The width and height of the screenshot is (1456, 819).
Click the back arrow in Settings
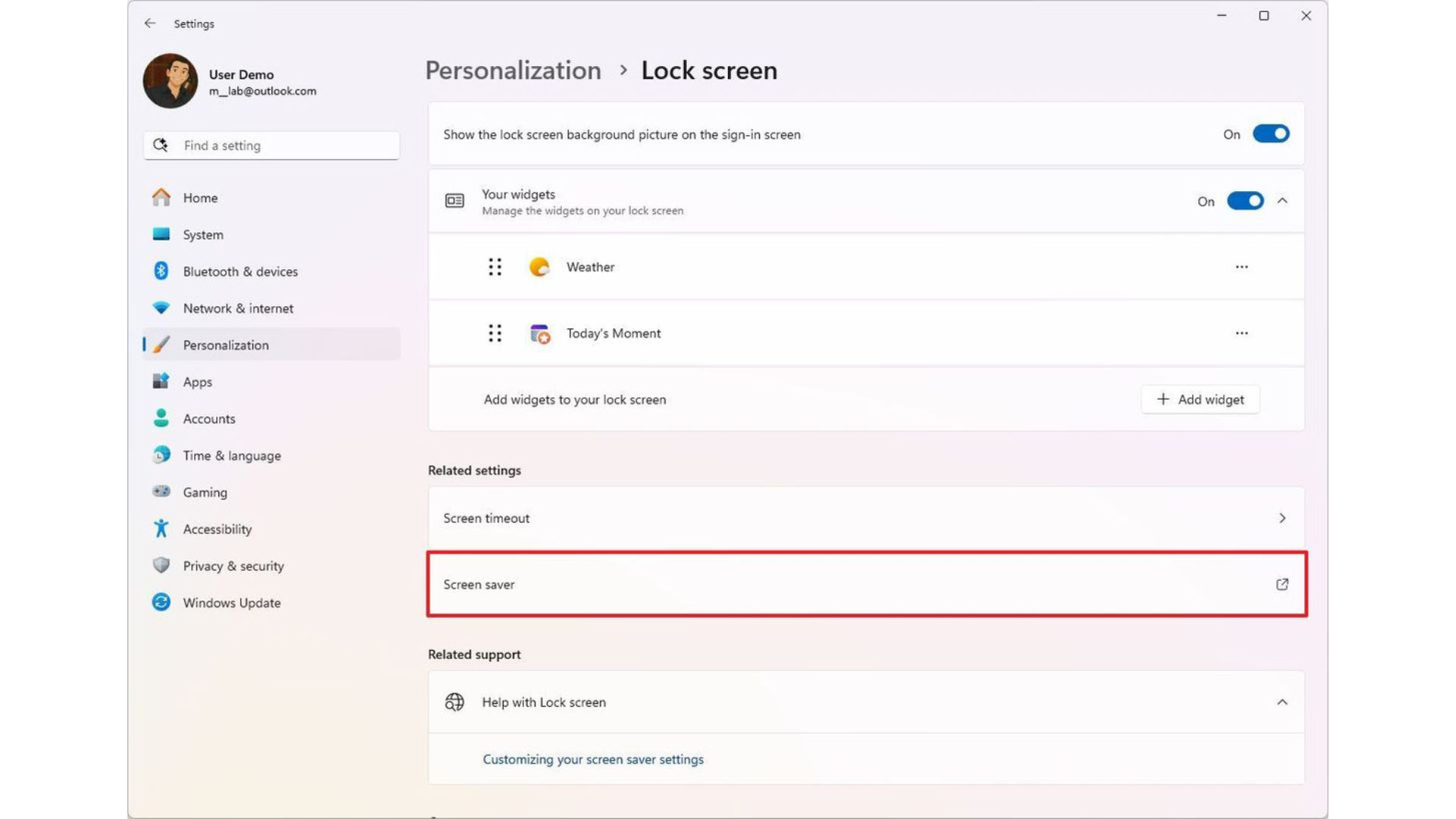tap(149, 23)
